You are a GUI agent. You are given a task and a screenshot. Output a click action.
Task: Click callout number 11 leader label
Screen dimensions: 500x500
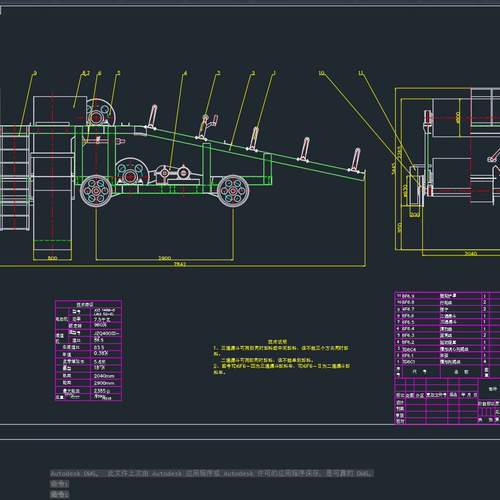click(361, 73)
